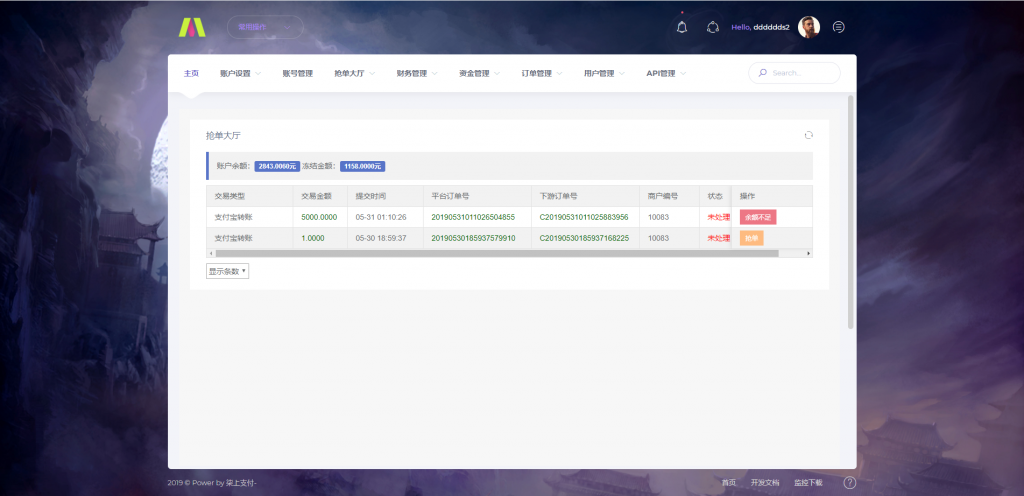Open the 开发文档 footer link
Image resolution: width=1024 pixels, height=496 pixels.
pos(764,483)
